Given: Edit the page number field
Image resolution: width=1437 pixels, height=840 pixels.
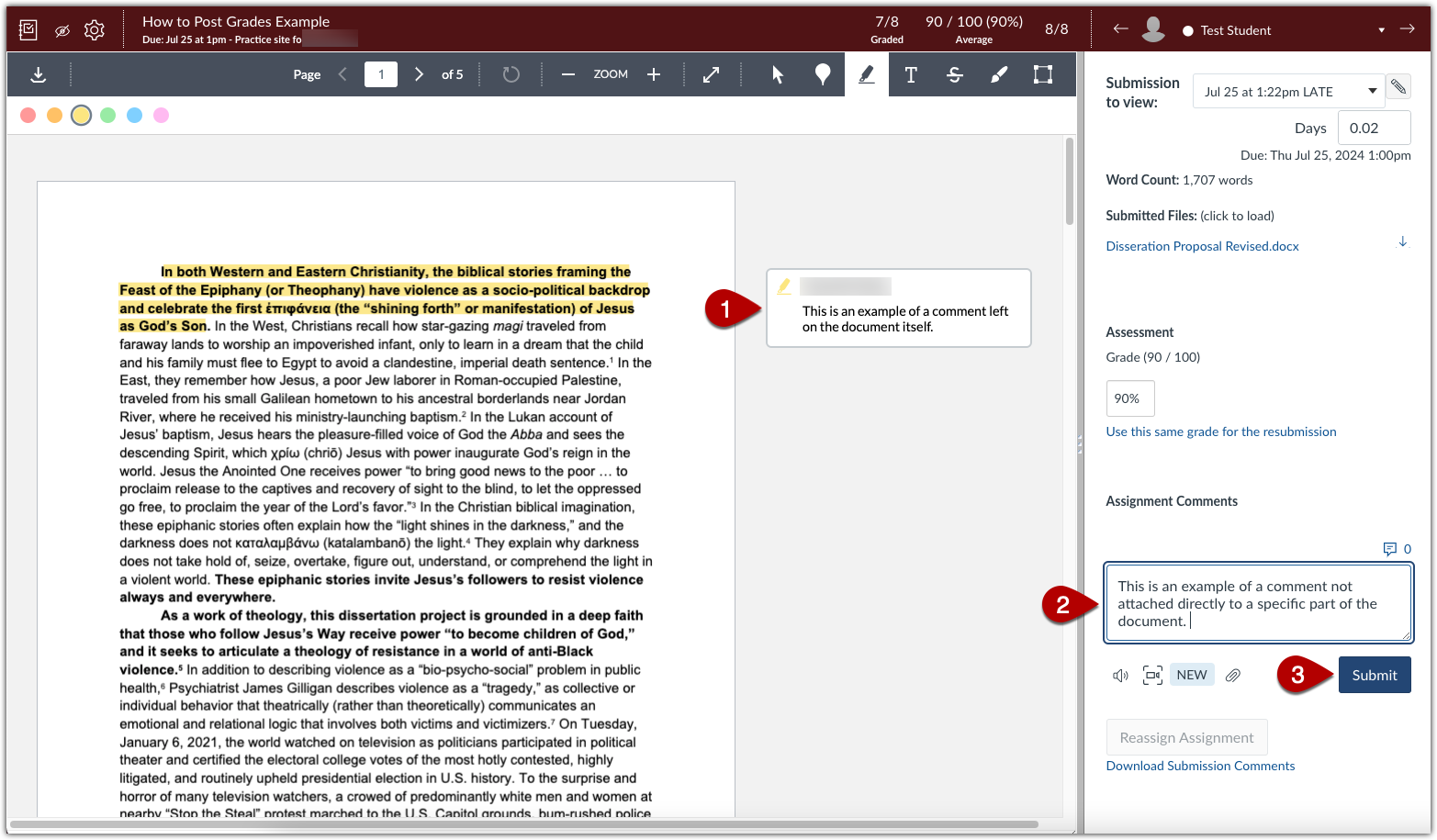Looking at the screenshot, I should pyautogui.click(x=381, y=74).
